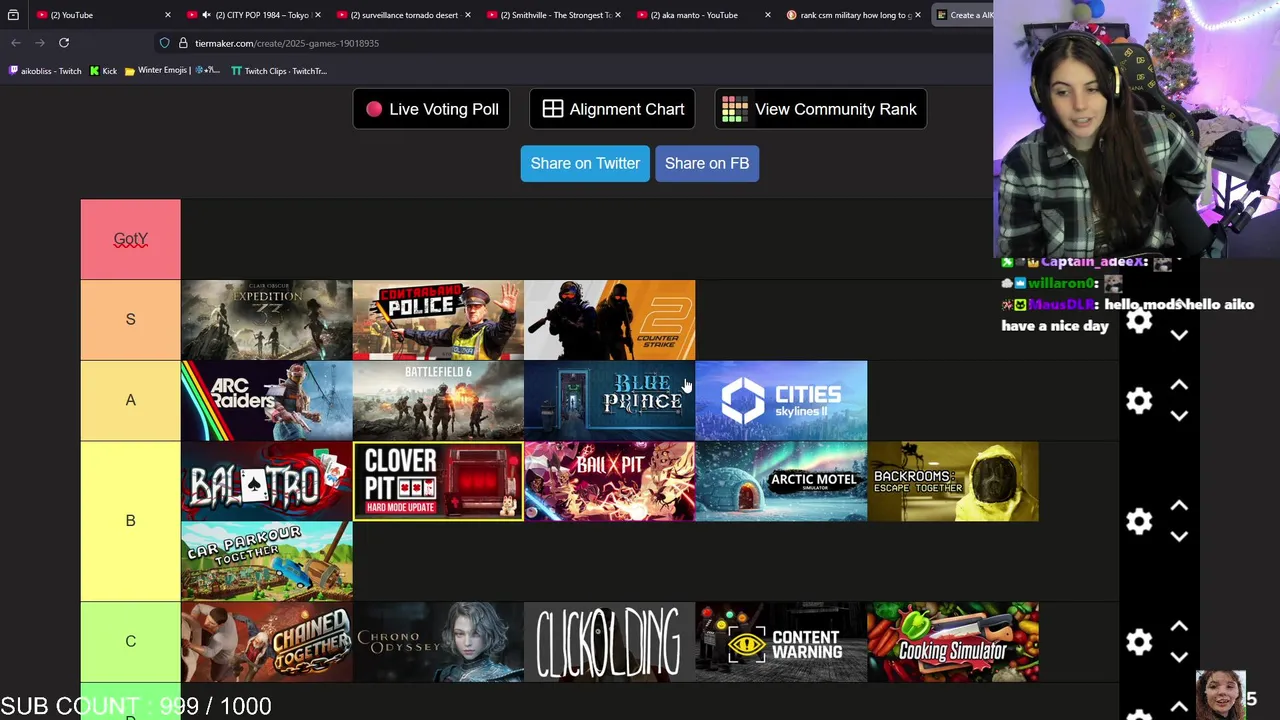
Task: Click the green C tier label
Action: point(131,642)
